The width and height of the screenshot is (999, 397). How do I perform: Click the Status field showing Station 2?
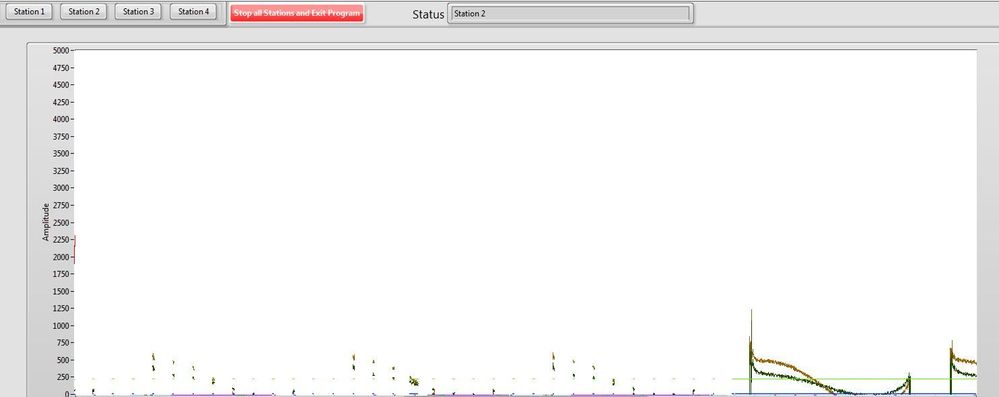coord(570,13)
